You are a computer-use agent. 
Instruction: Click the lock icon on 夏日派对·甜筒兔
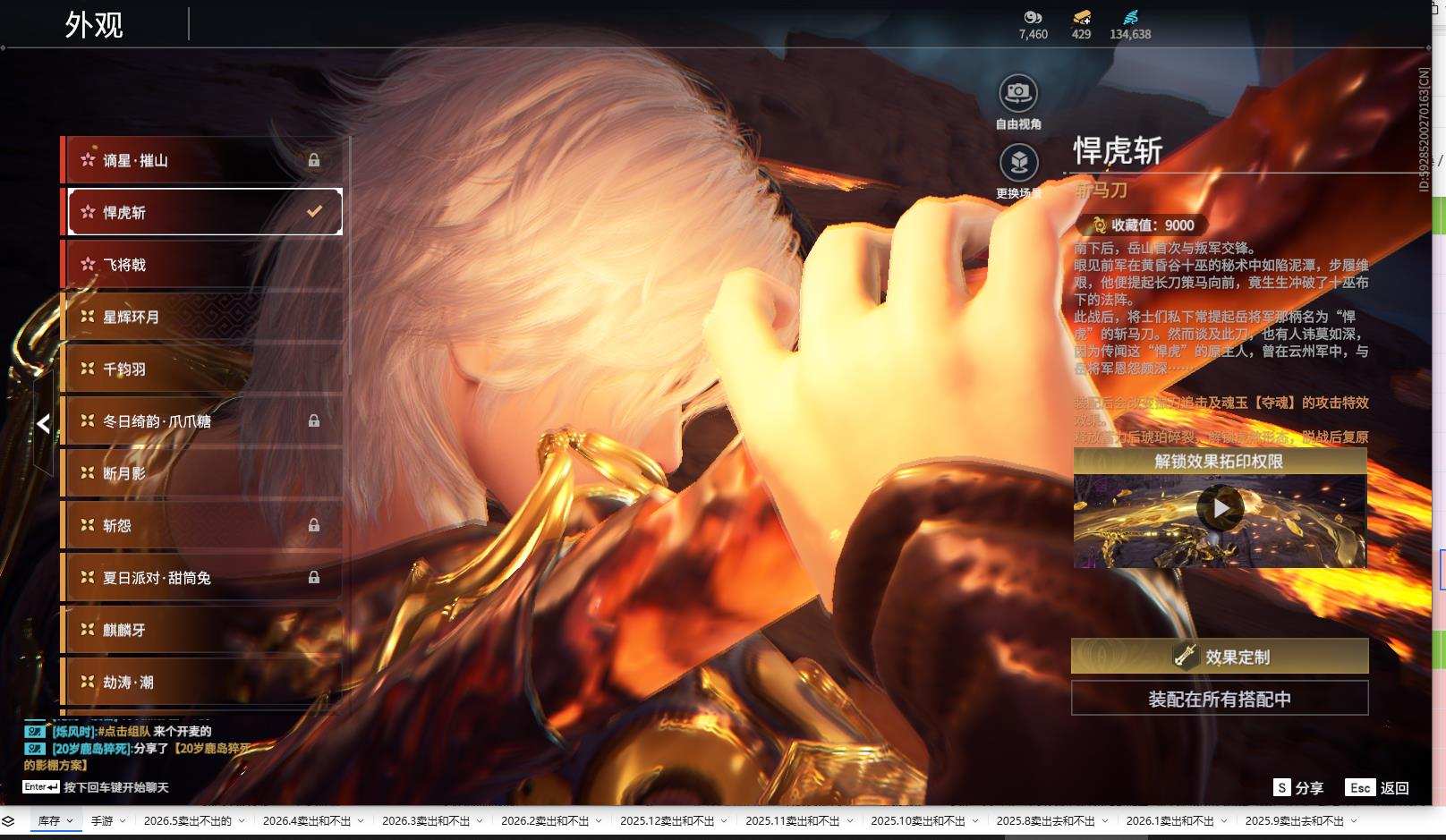[x=314, y=577]
